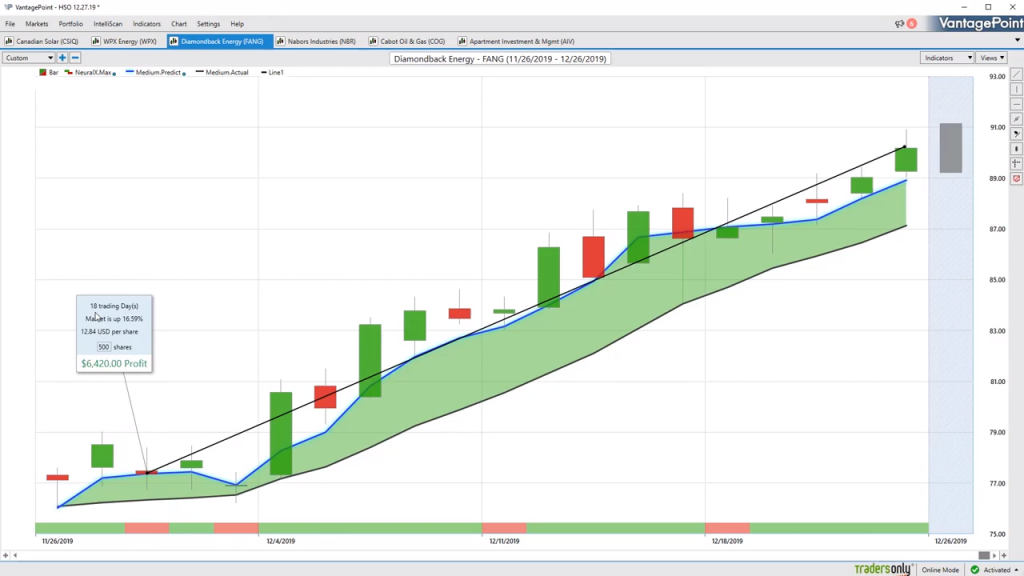Toggle Line1 in the chart legend

pyautogui.click(x=272, y=72)
